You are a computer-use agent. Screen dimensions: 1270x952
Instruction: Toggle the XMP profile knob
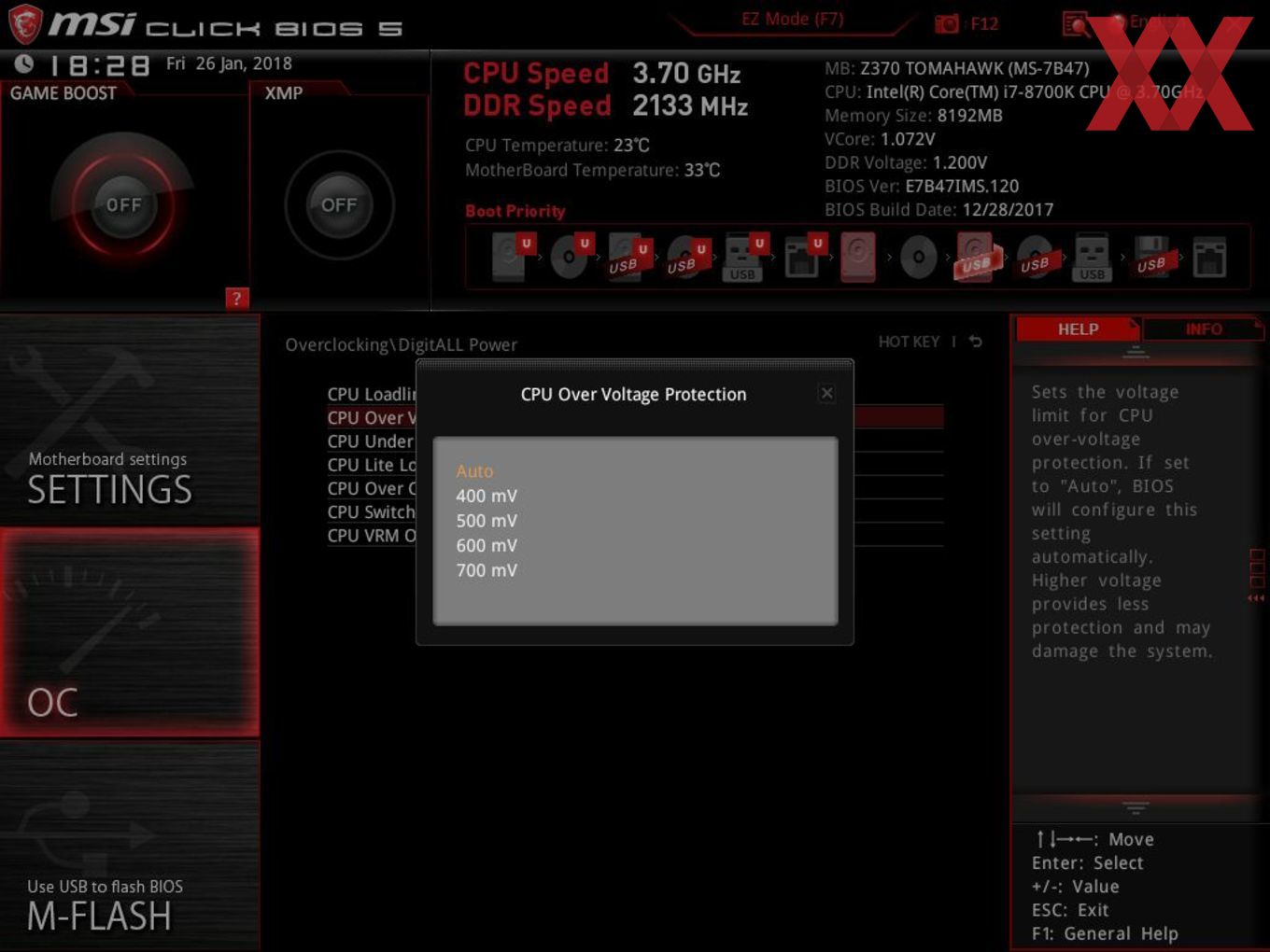[339, 204]
